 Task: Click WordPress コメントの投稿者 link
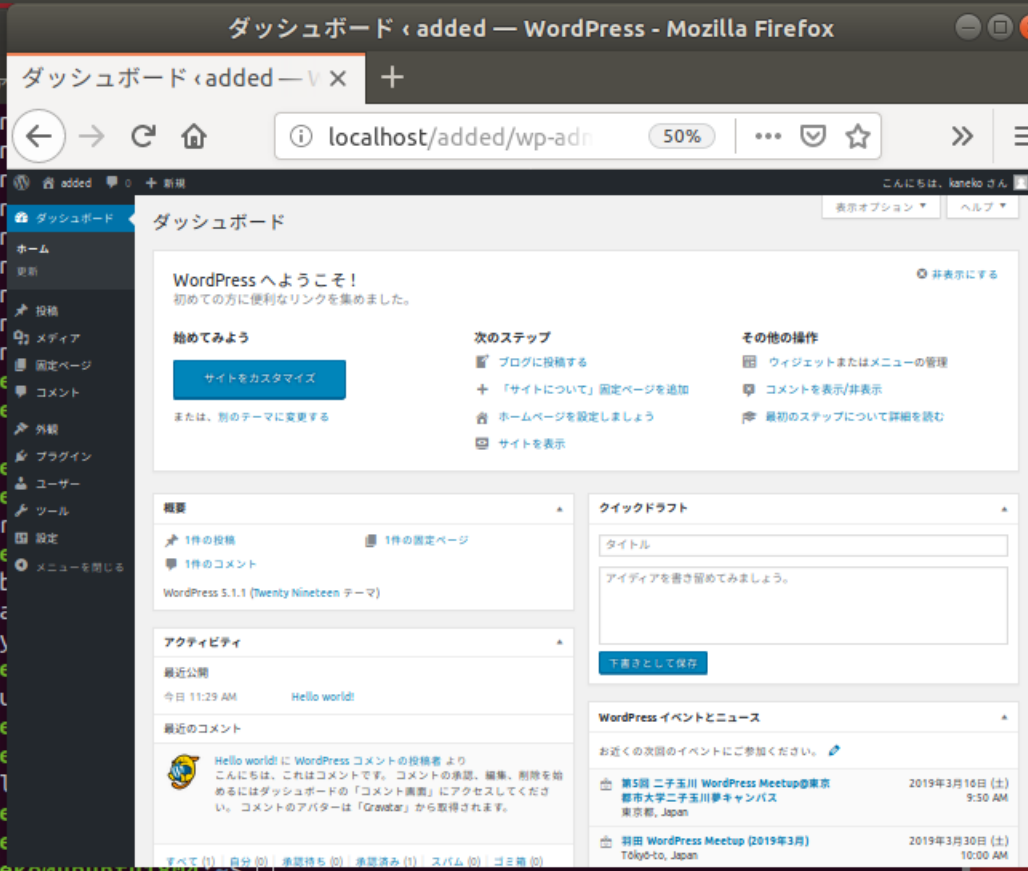point(368,760)
